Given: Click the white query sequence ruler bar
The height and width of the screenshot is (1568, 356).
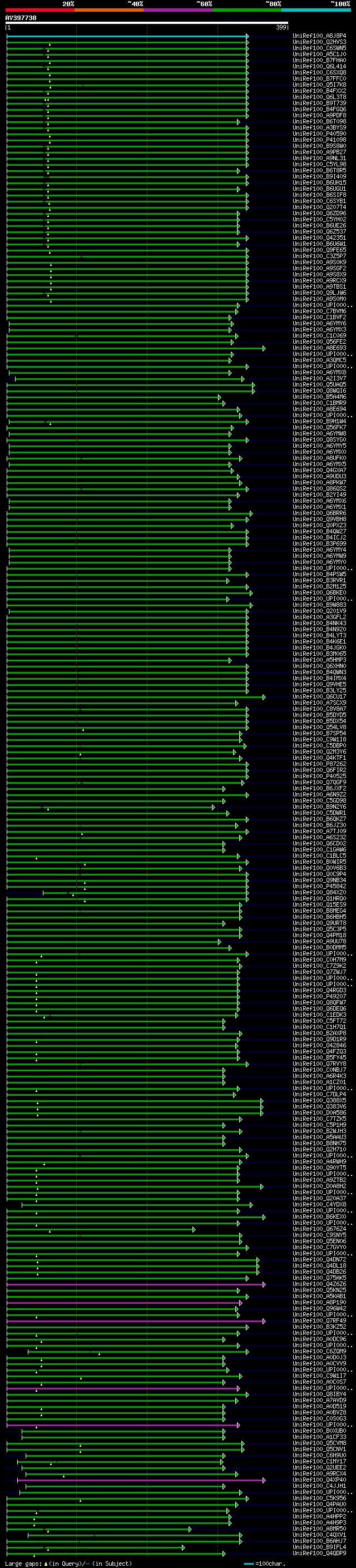Looking at the screenshot, I should pyautogui.click(x=147, y=23).
